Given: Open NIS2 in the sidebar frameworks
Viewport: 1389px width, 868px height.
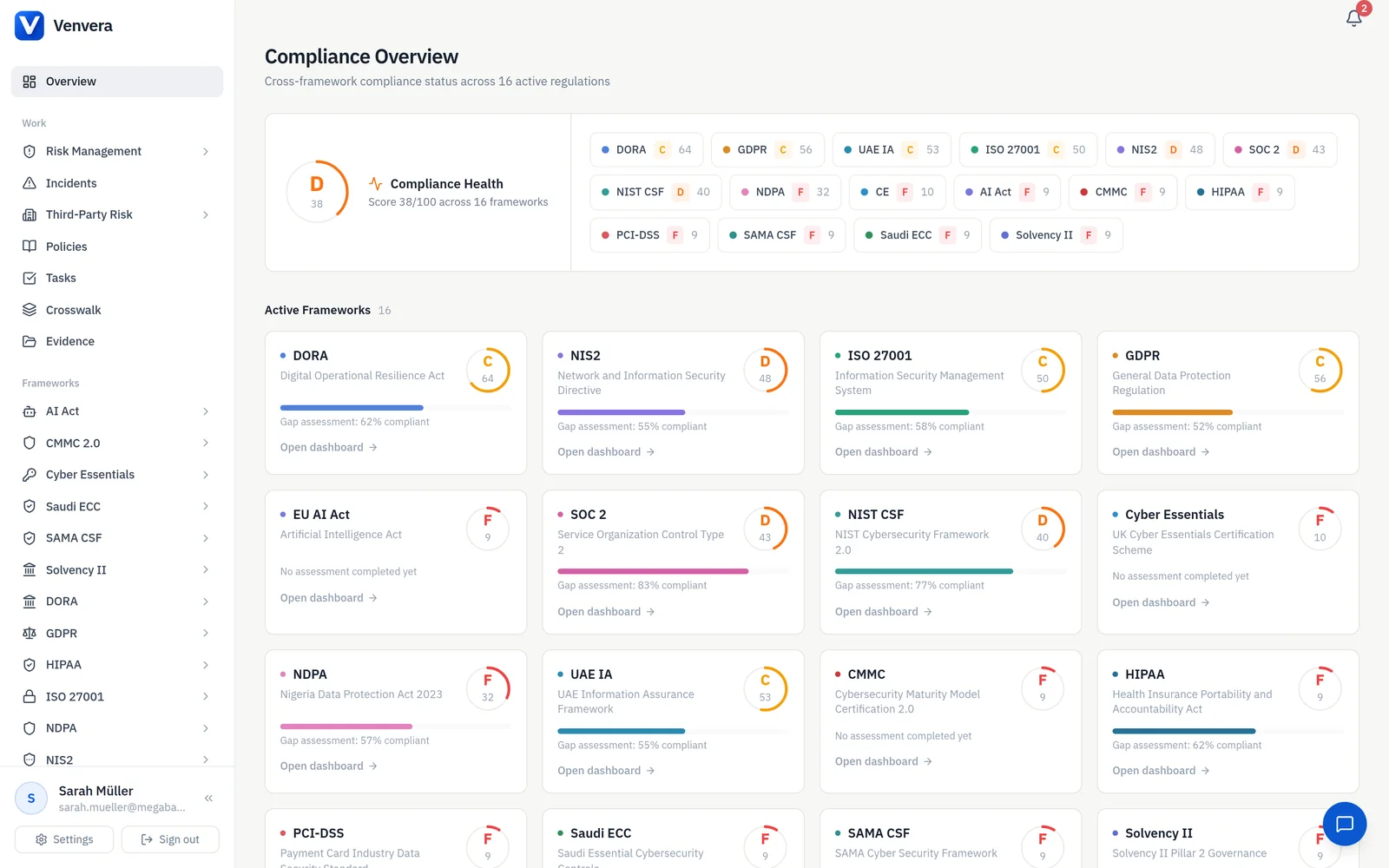Looking at the screenshot, I should pos(117,759).
